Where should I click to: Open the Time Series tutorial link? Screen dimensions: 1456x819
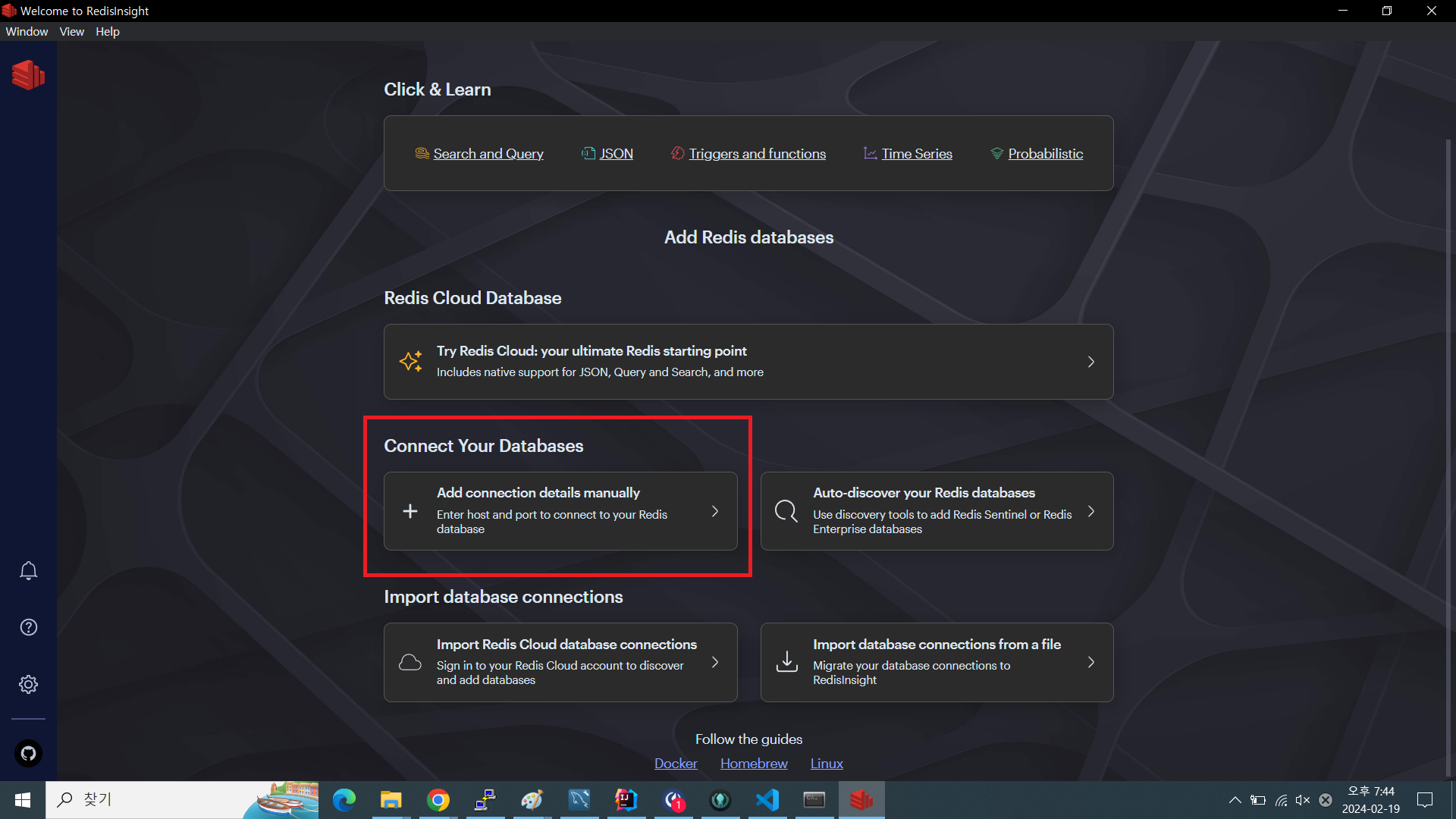point(916,153)
